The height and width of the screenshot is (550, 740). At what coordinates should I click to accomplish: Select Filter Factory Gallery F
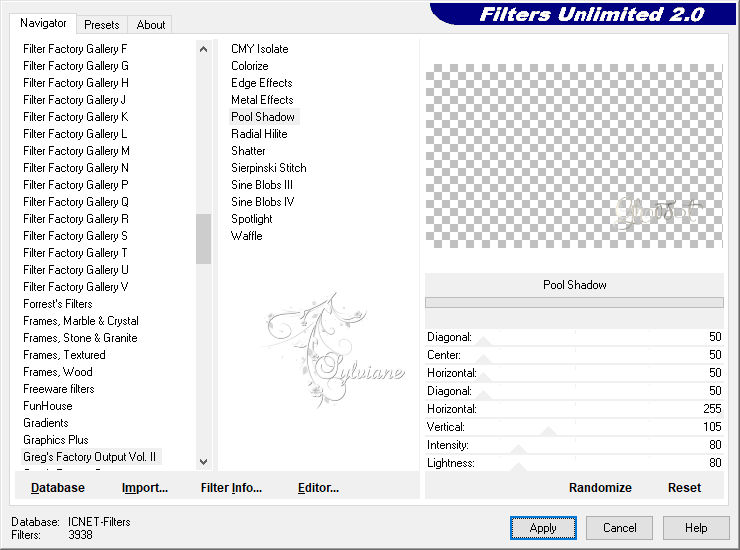click(75, 49)
